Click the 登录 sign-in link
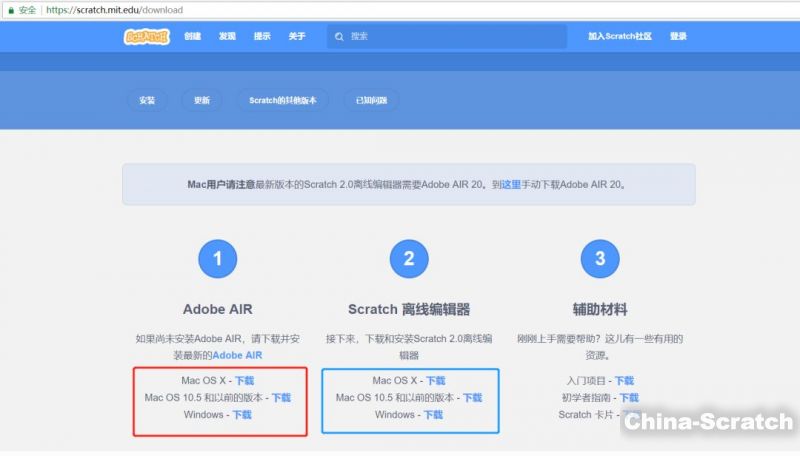Screen dimensions: 800x456 pyautogui.click(x=678, y=36)
